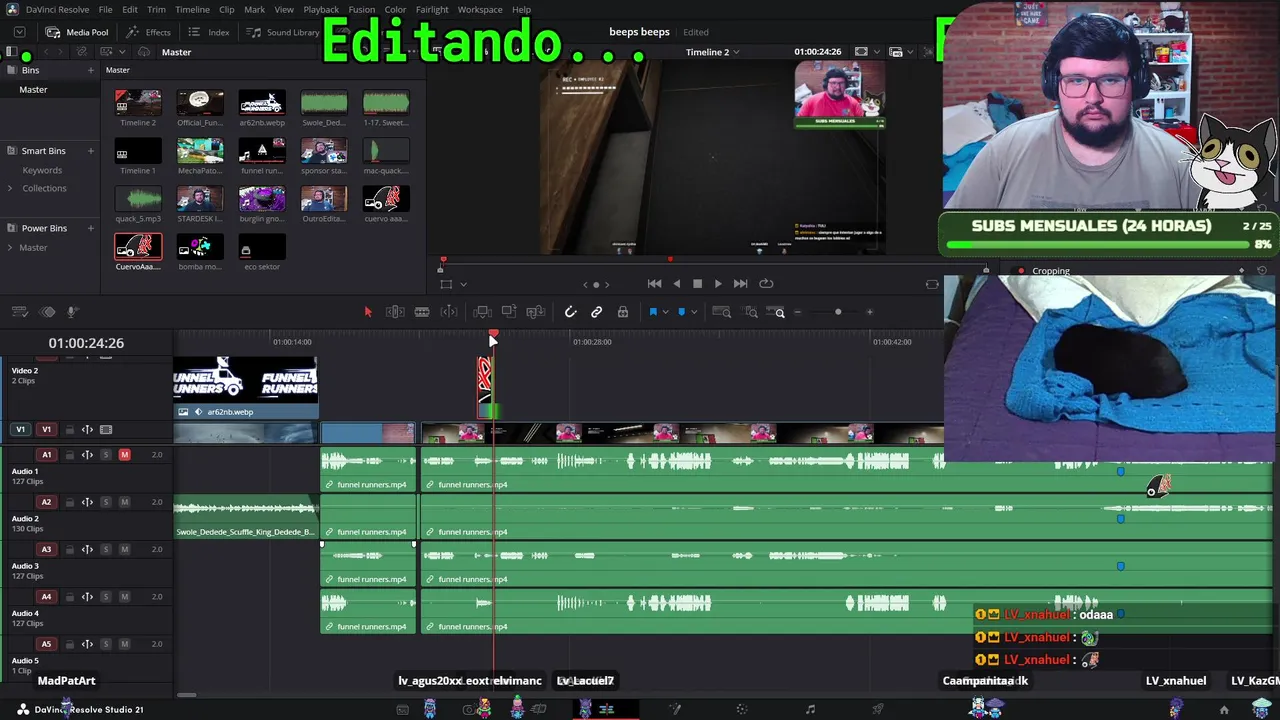
Task: Open the Timeline menu
Action: [x=192, y=9]
